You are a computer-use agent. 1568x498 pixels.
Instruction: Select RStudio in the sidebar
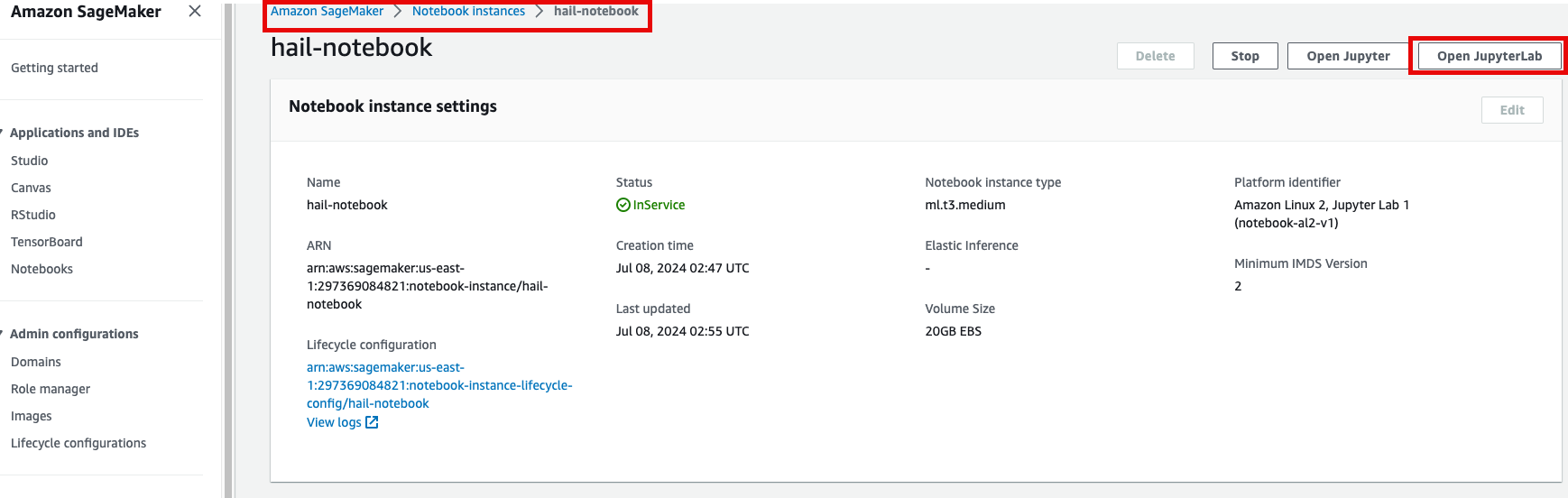tap(33, 215)
